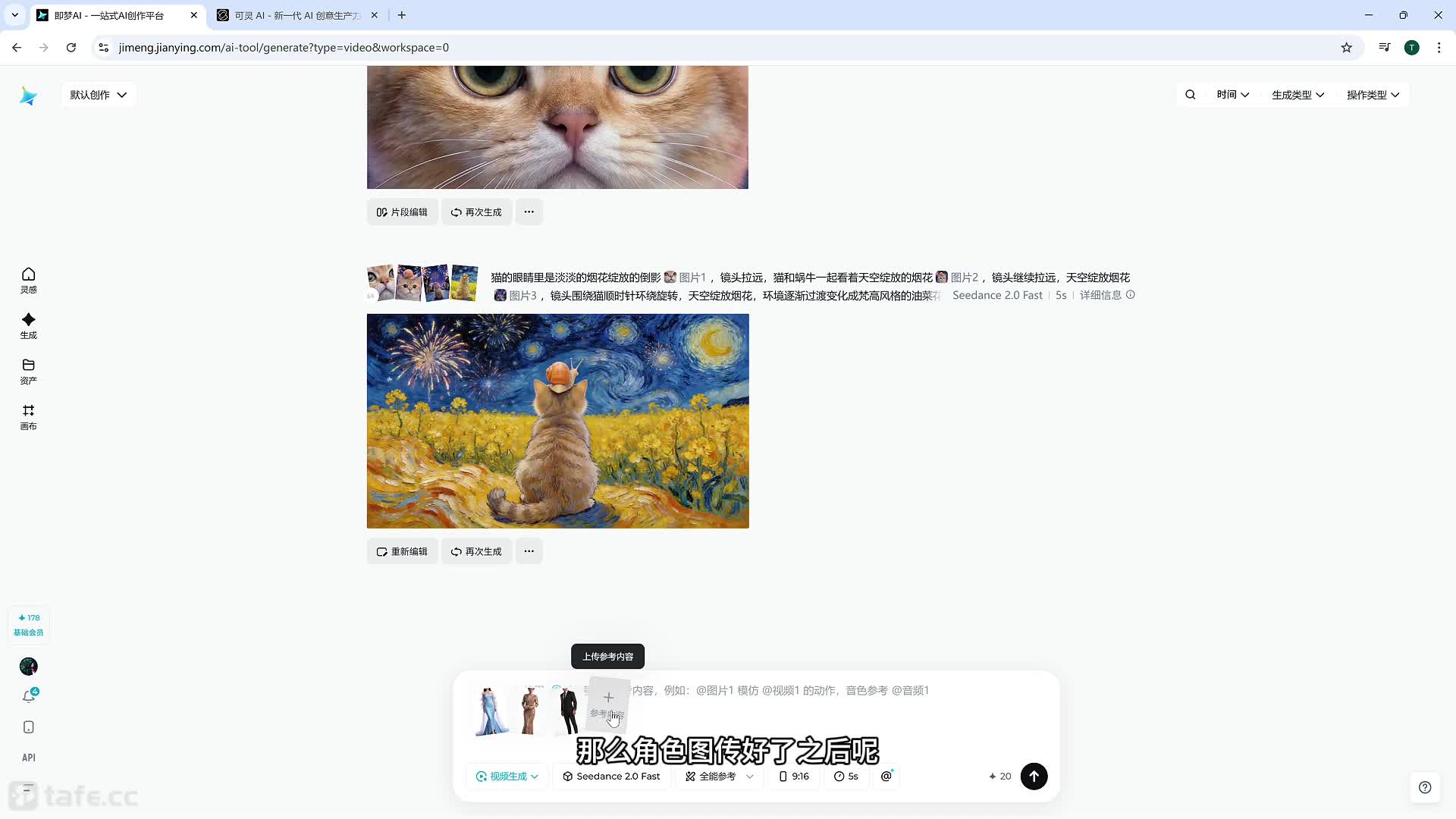
Task: Open the 灵感 (Inspiration) panel in the sidebar
Action: [x=28, y=279]
